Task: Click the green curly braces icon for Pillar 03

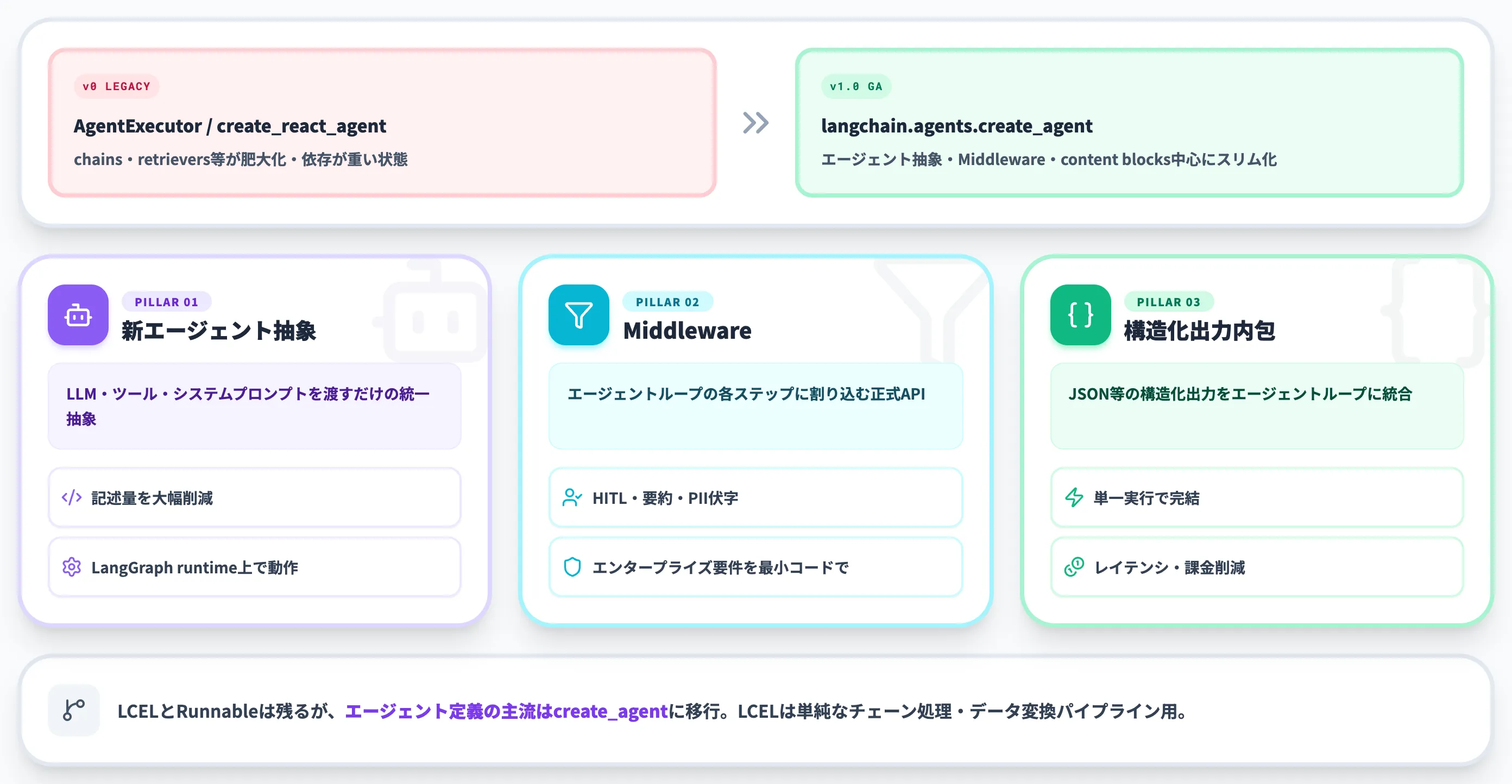Action: tap(1081, 315)
